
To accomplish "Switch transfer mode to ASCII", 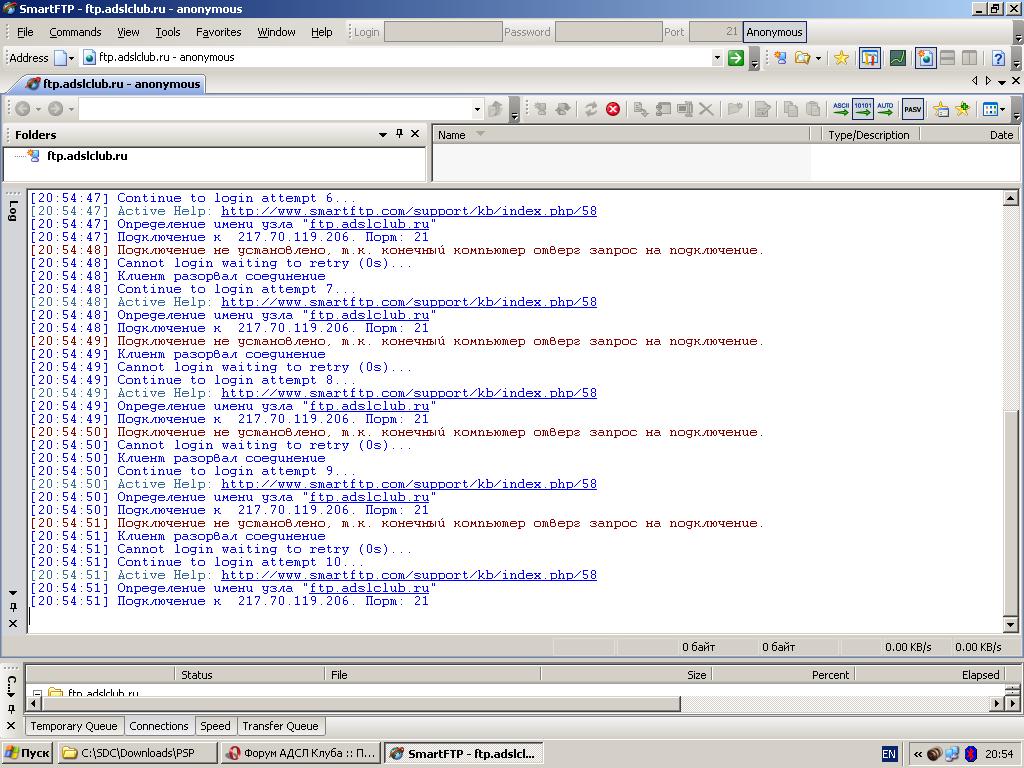I will (841, 109).
